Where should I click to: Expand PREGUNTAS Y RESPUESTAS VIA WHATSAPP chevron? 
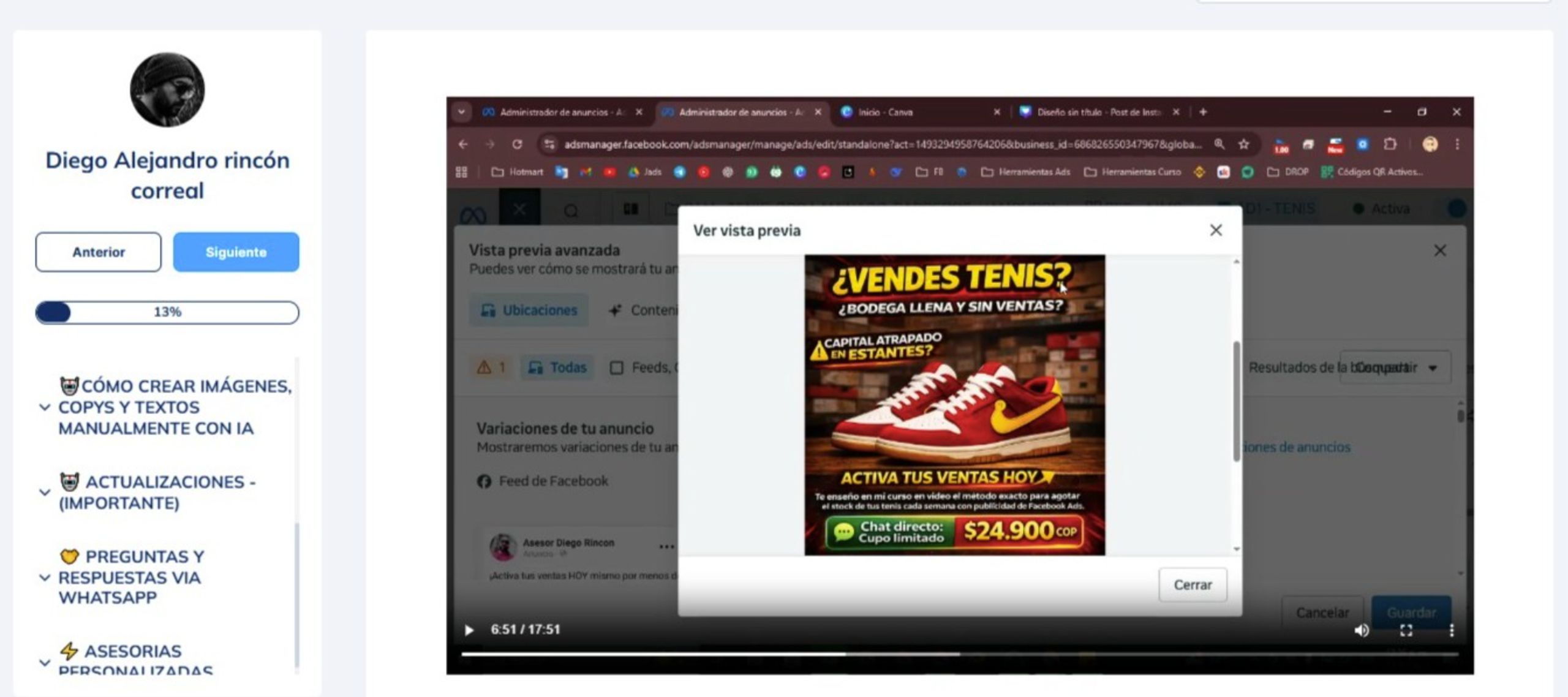click(x=45, y=578)
